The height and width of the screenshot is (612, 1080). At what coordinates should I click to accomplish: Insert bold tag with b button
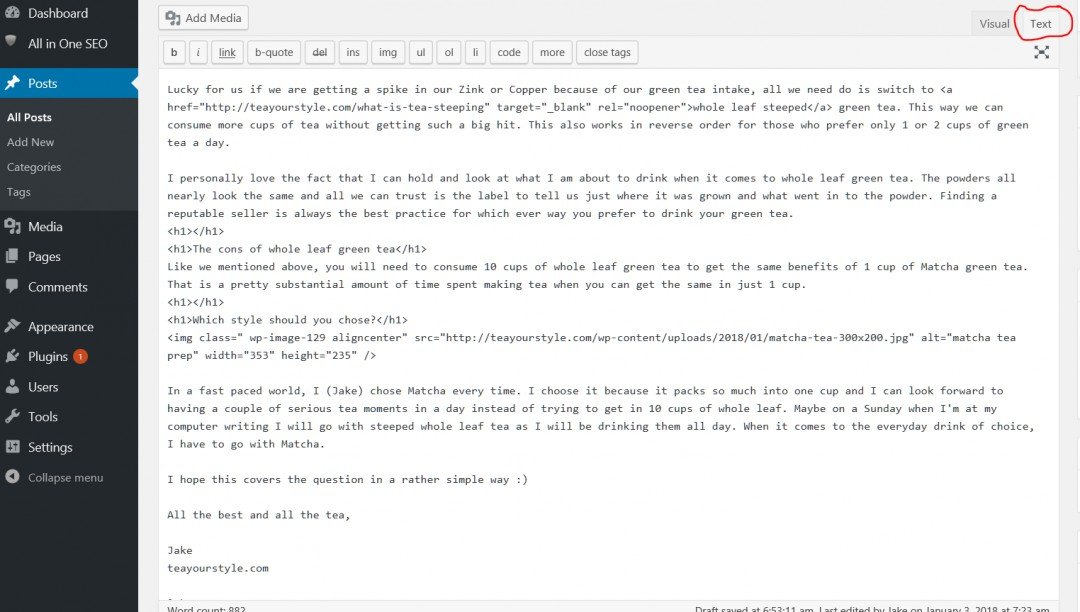[x=174, y=52]
